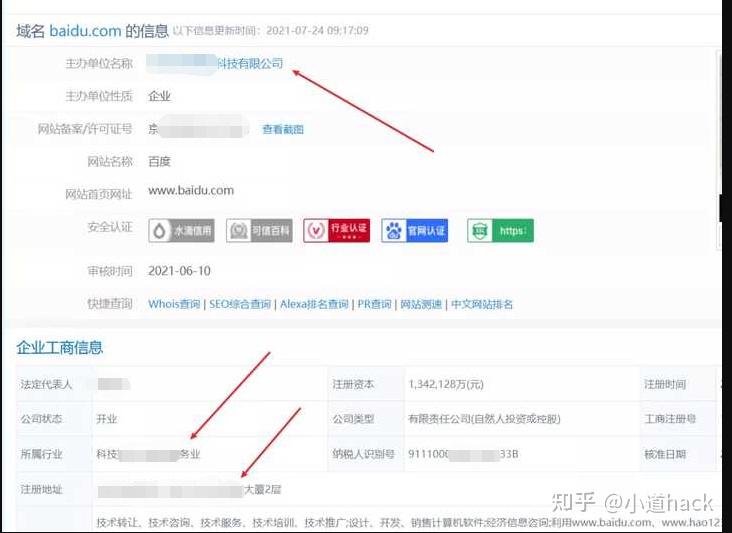732x533 pixels.
Task: Click the 企业 organizer type value
Action: click(160, 96)
